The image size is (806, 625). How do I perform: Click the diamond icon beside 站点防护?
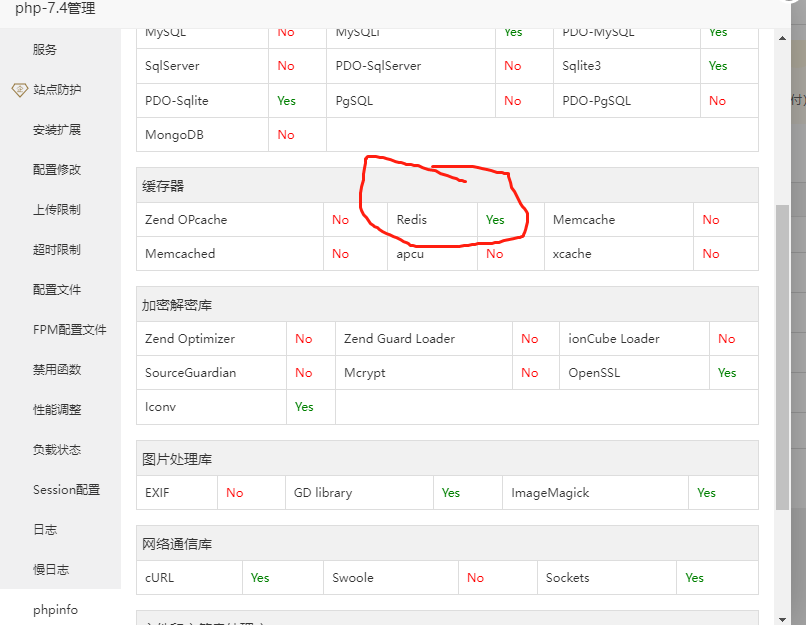pyautogui.click(x=19, y=90)
